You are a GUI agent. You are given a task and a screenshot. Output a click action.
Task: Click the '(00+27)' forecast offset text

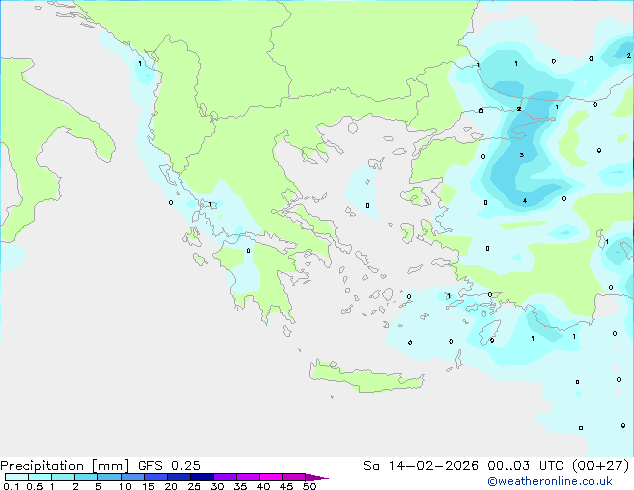click(x=600, y=466)
